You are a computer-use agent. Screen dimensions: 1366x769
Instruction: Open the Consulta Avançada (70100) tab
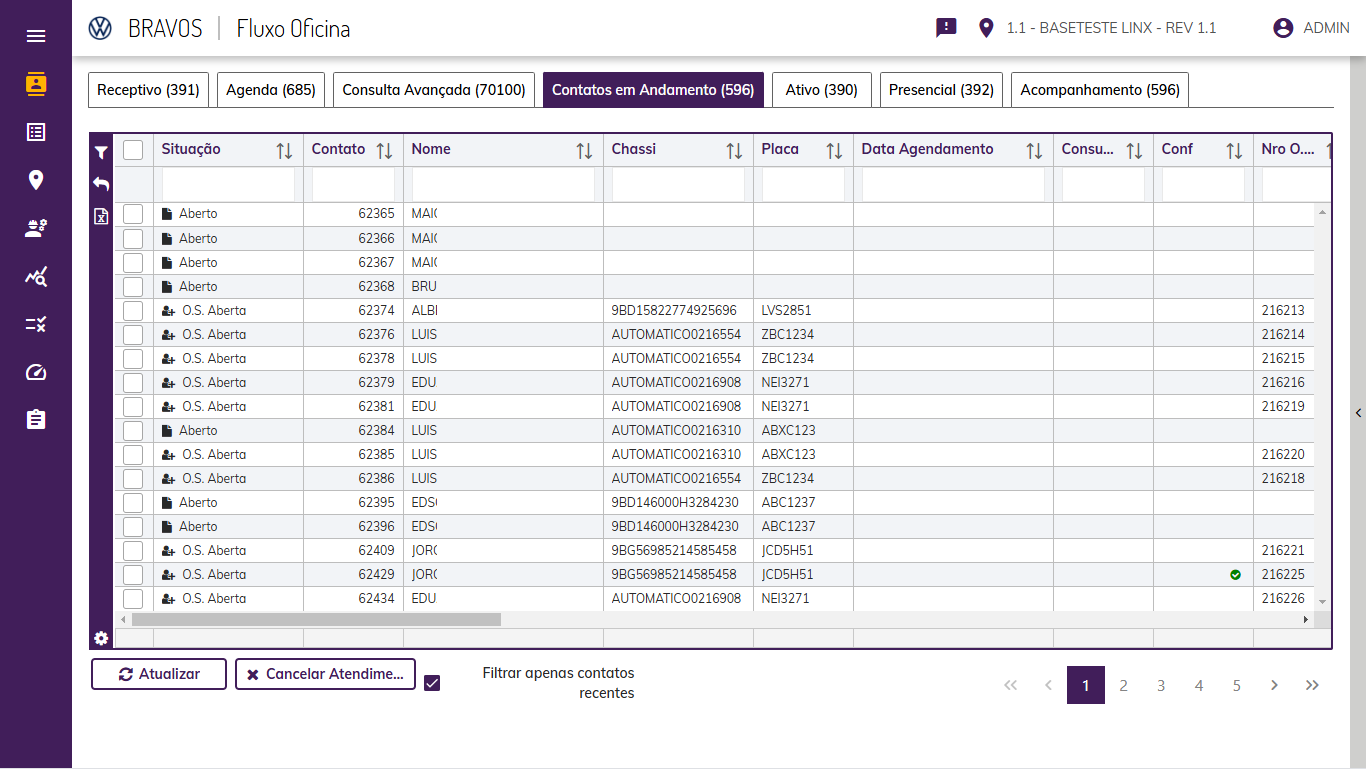pos(433,90)
